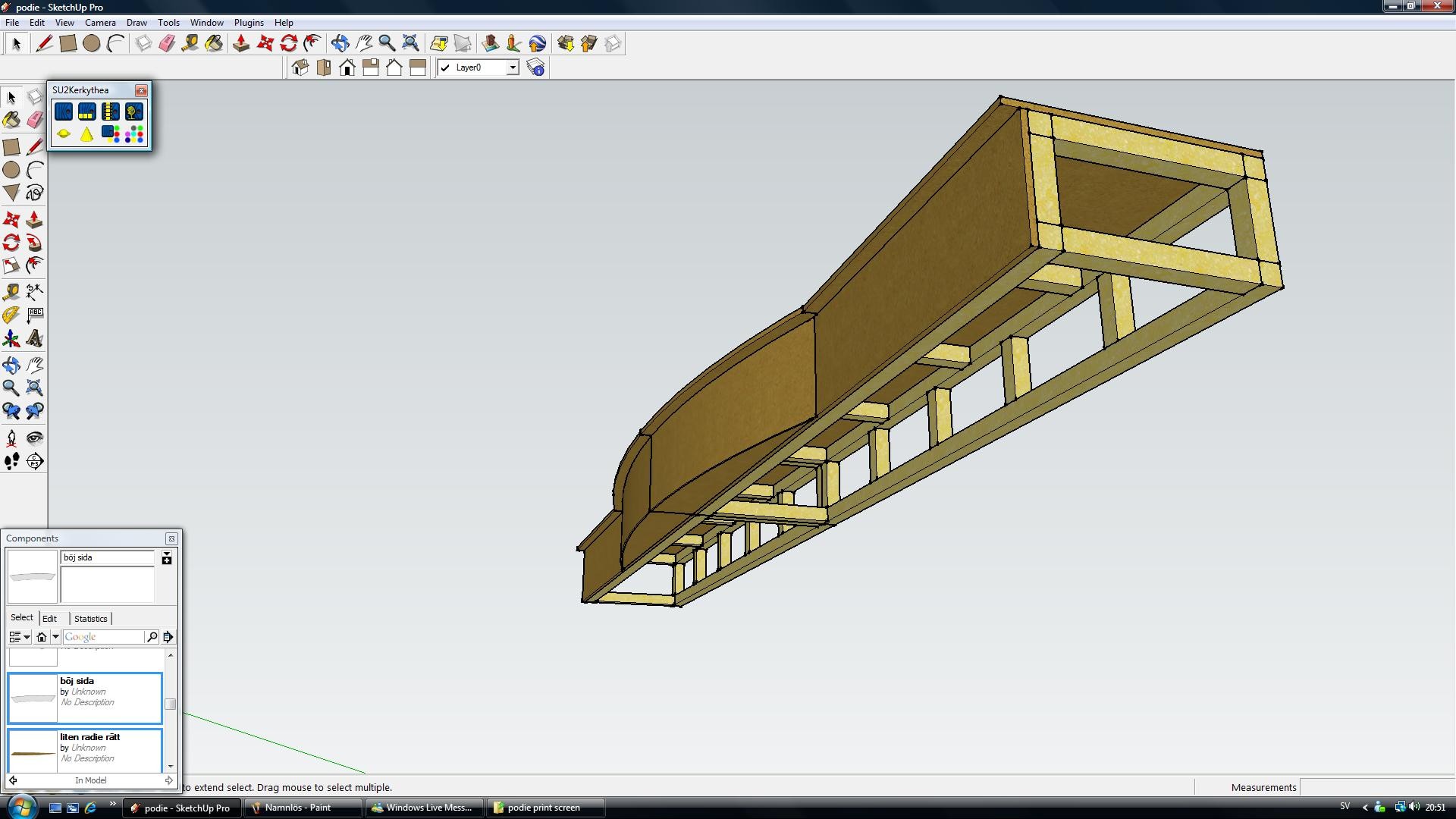
Task: Click the Windows Start button
Action: [20, 806]
